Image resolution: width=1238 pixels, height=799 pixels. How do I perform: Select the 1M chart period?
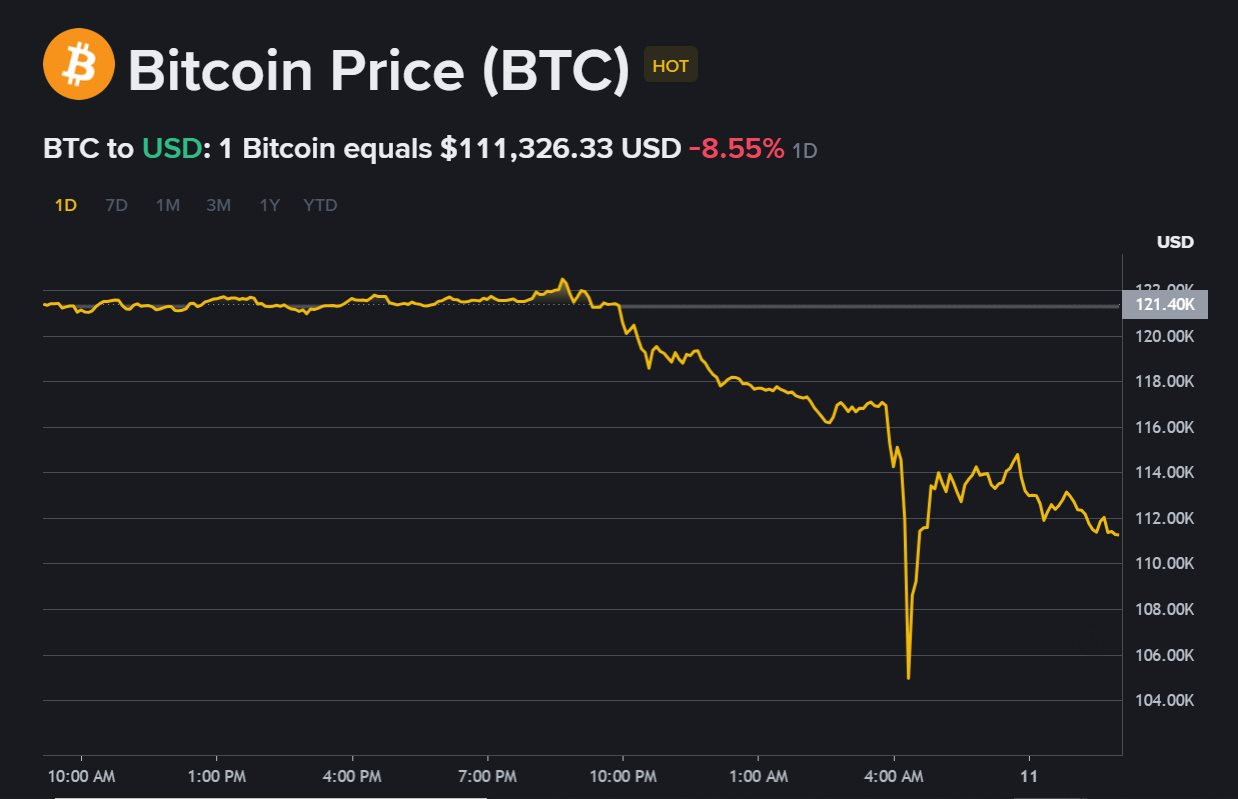pyautogui.click(x=167, y=204)
